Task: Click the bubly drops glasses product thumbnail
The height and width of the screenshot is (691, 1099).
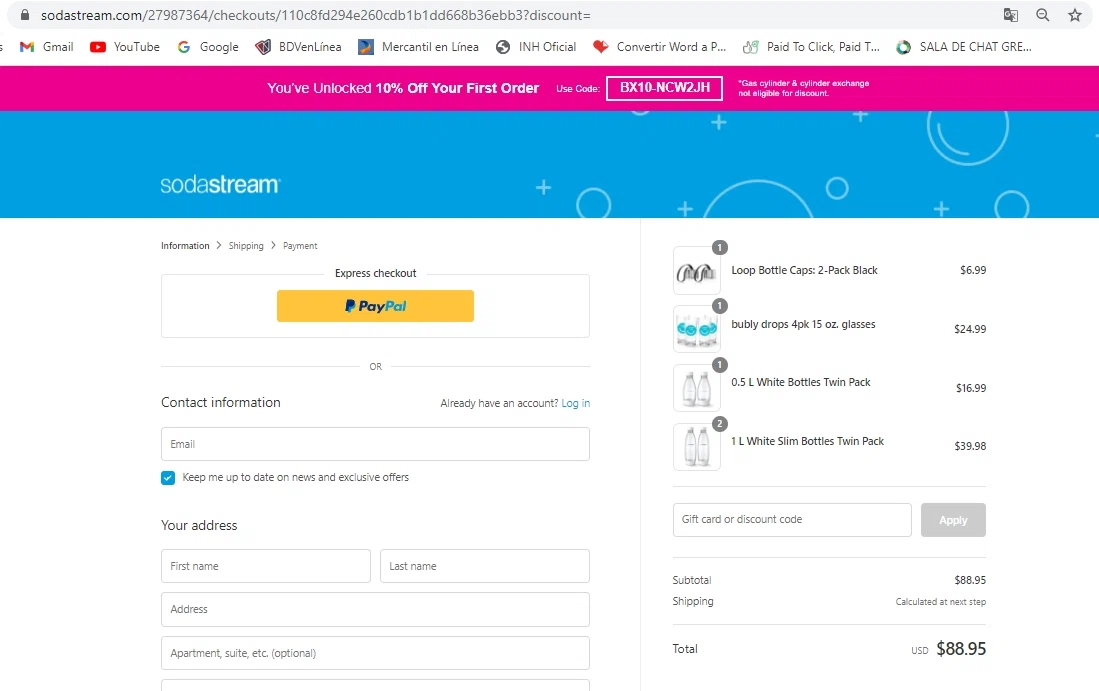Action: (x=697, y=329)
